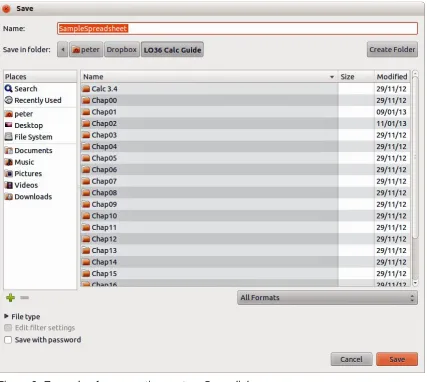Select LO36 Calc Guide path button
427x382 pixels.
click(172, 50)
